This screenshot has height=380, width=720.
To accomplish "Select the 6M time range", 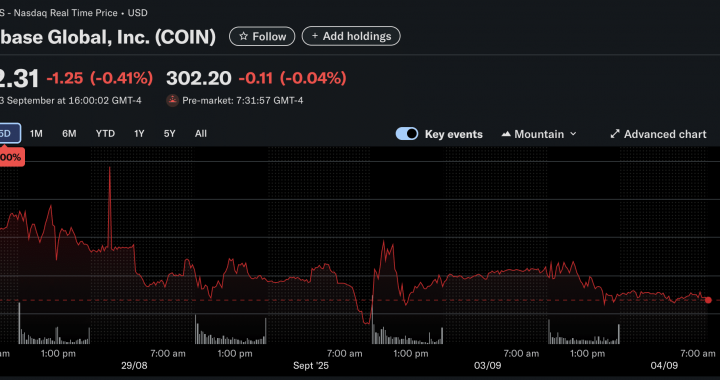I will 69,134.
